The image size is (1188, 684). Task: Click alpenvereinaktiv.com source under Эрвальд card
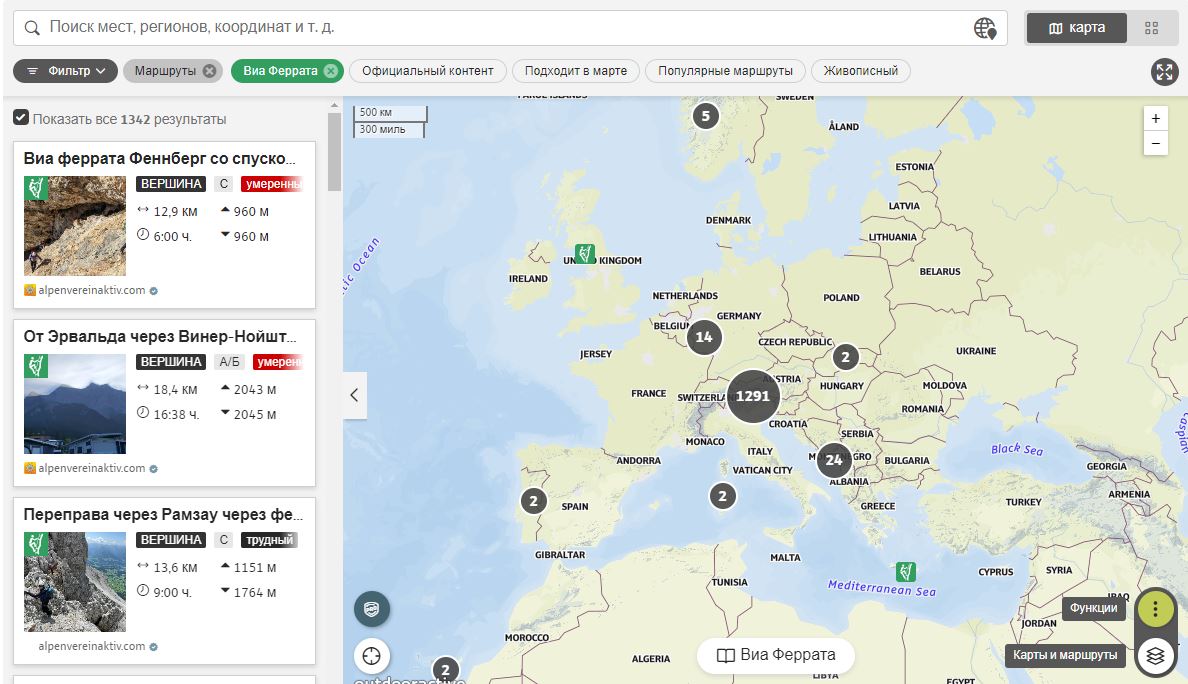pos(92,468)
